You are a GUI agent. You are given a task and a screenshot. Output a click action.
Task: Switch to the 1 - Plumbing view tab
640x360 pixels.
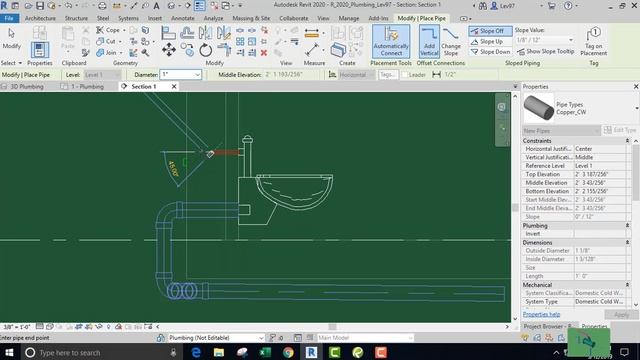pyautogui.click(x=87, y=87)
